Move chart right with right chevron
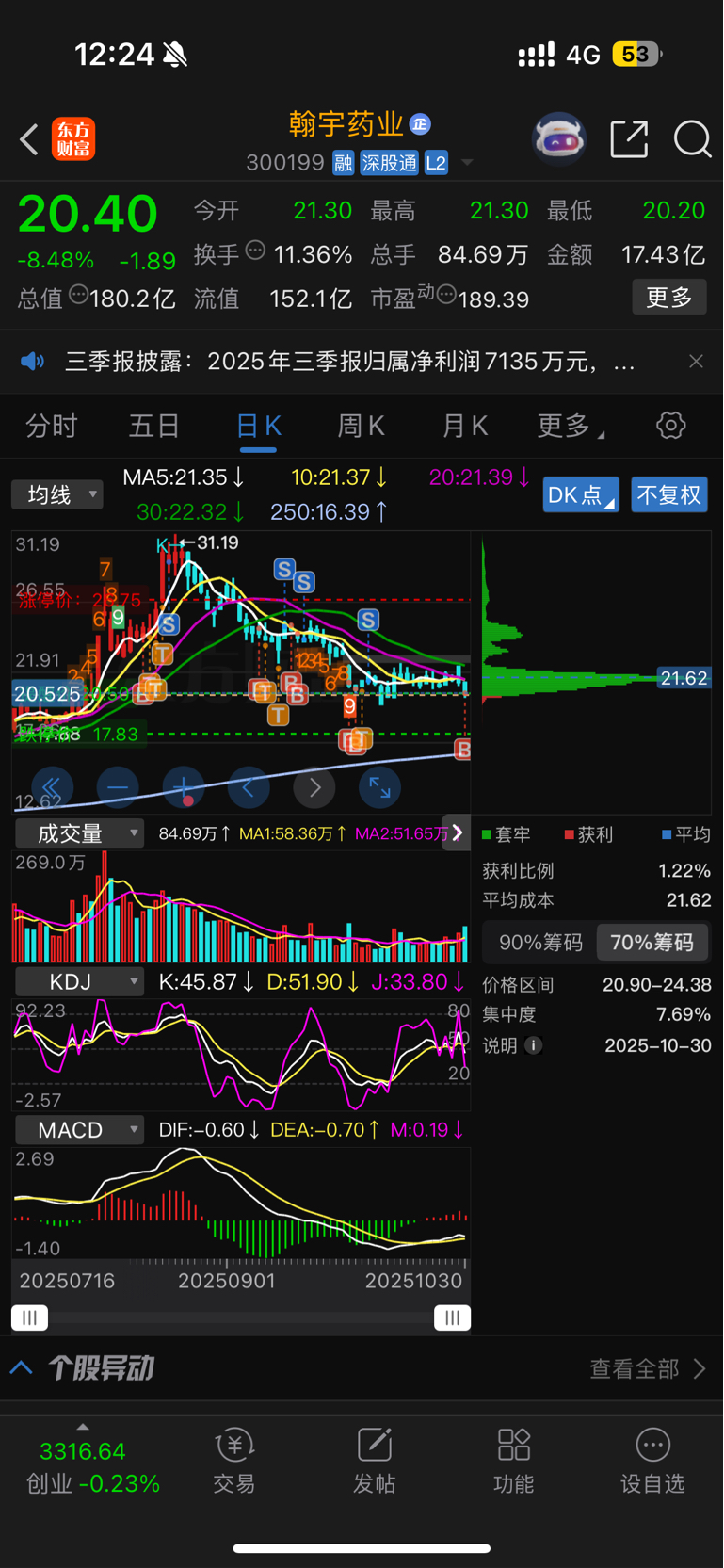This screenshot has width=724, height=1568. 314,787
